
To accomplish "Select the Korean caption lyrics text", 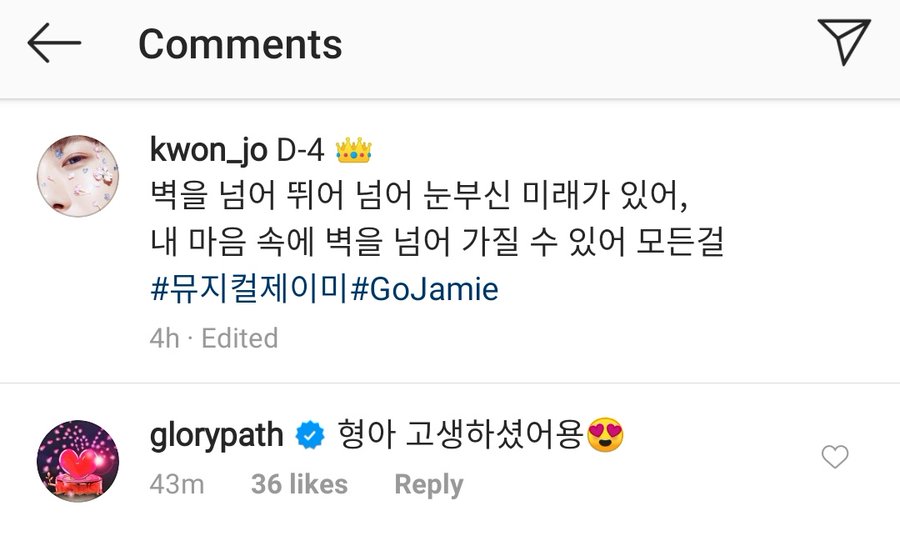I will click(436, 219).
